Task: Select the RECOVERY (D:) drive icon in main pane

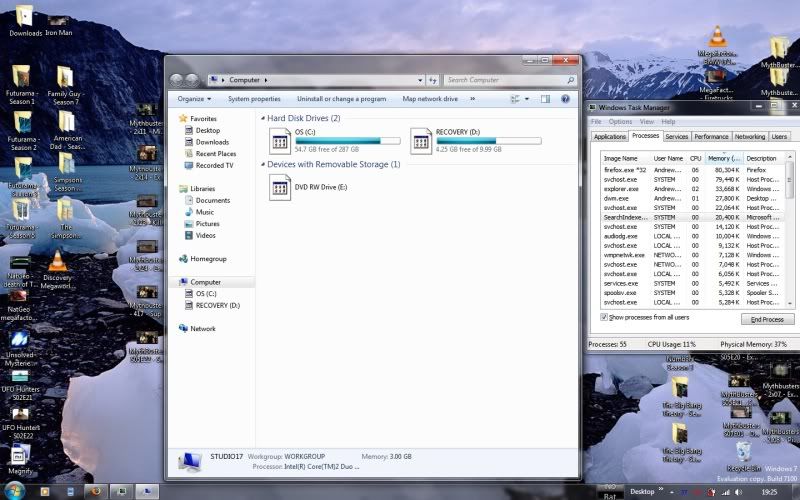Action: coord(421,141)
